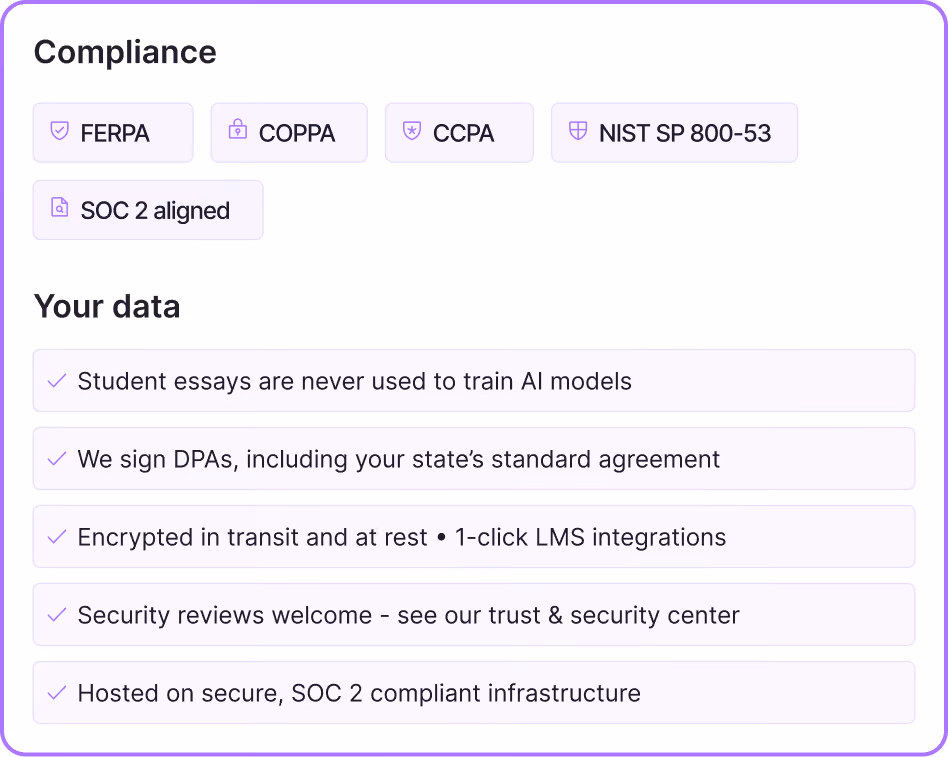Click the 1-click LMS integrations text

[590, 538]
